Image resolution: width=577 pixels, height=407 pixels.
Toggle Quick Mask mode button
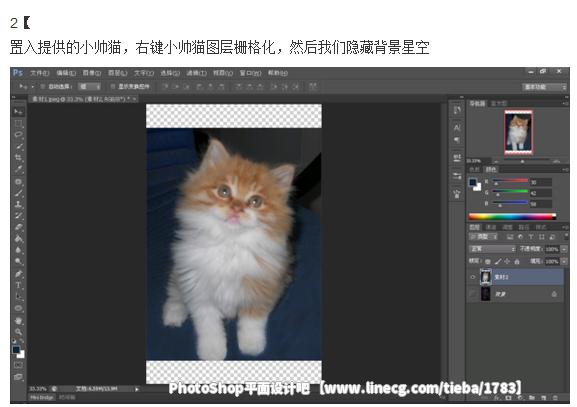[x=18, y=365]
